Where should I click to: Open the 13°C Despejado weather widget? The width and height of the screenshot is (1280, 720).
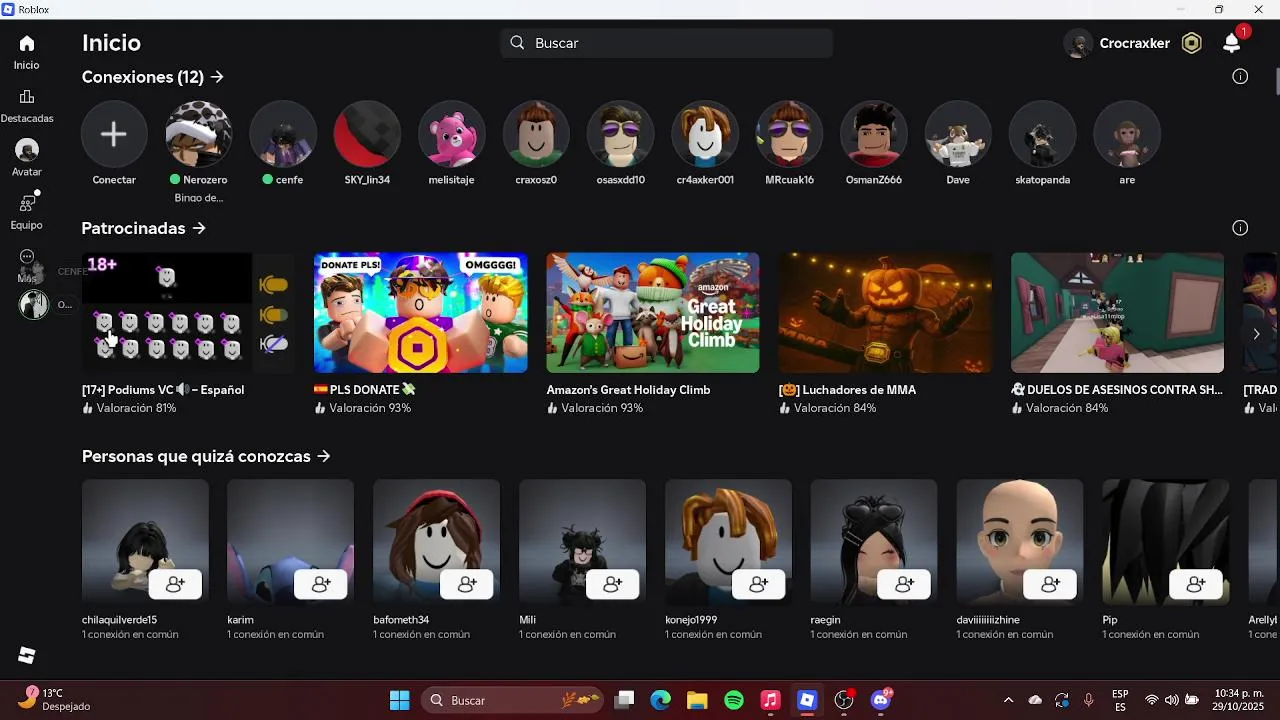[55, 700]
